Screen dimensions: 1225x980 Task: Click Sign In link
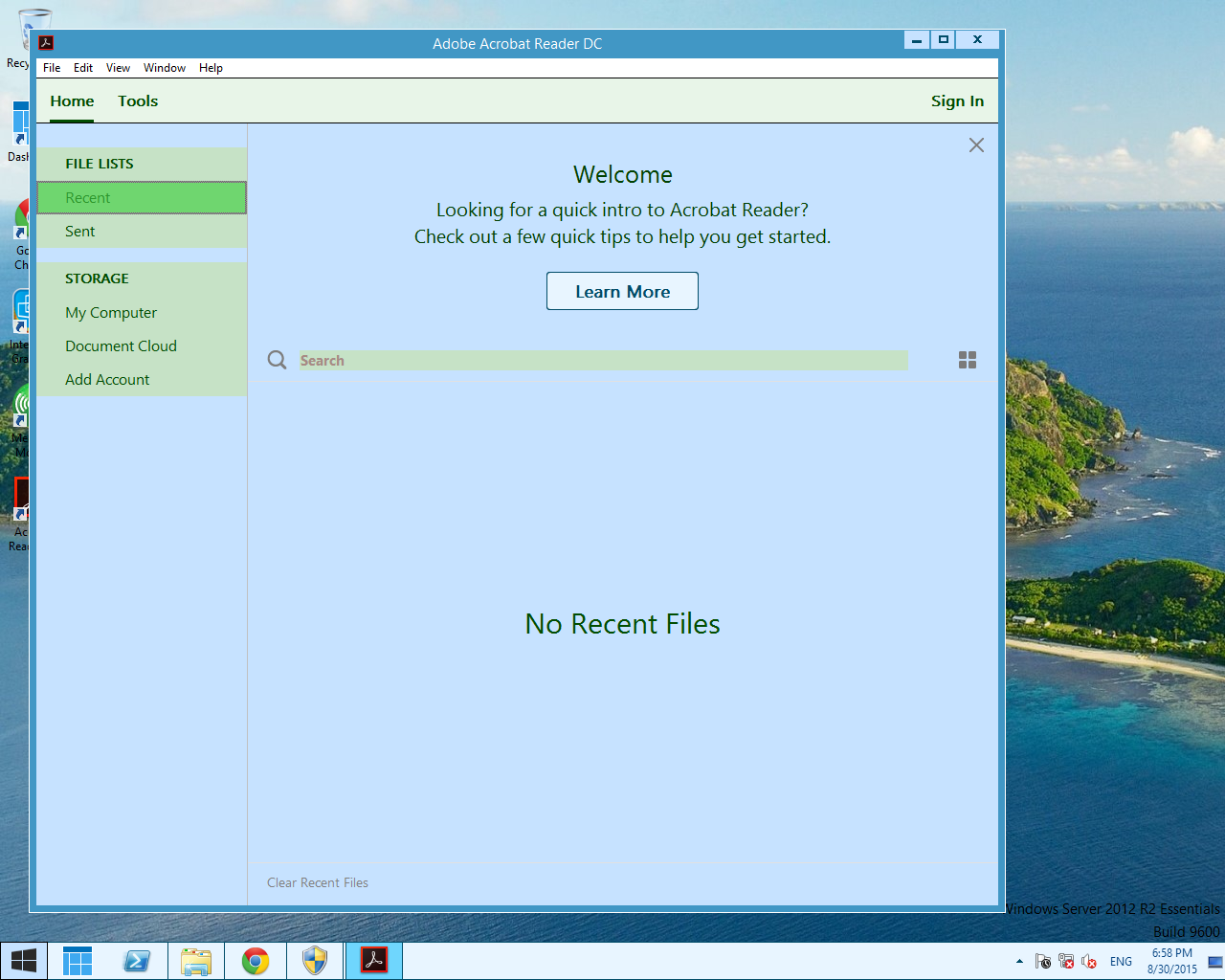tap(957, 101)
